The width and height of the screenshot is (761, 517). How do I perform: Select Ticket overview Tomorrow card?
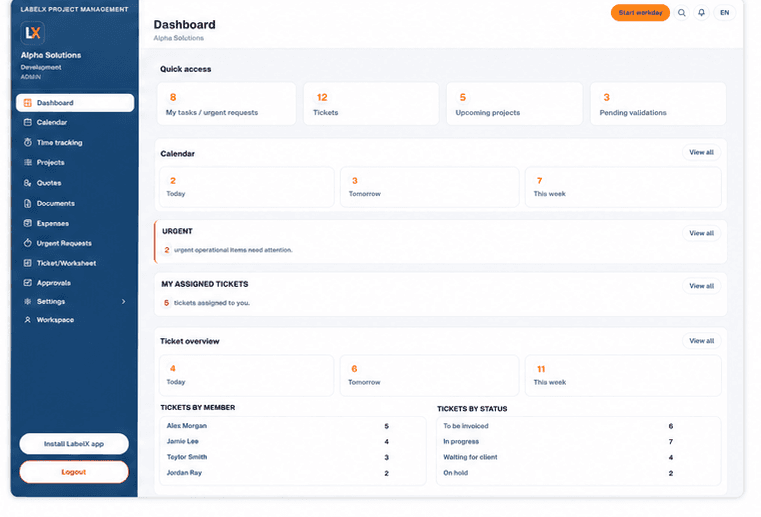pos(430,375)
